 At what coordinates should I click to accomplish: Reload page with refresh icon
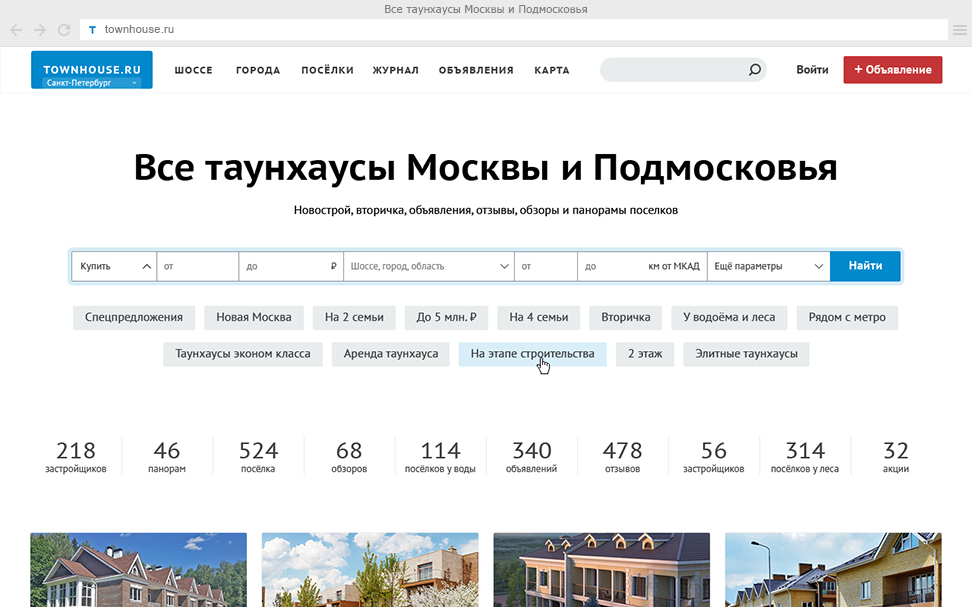(64, 30)
